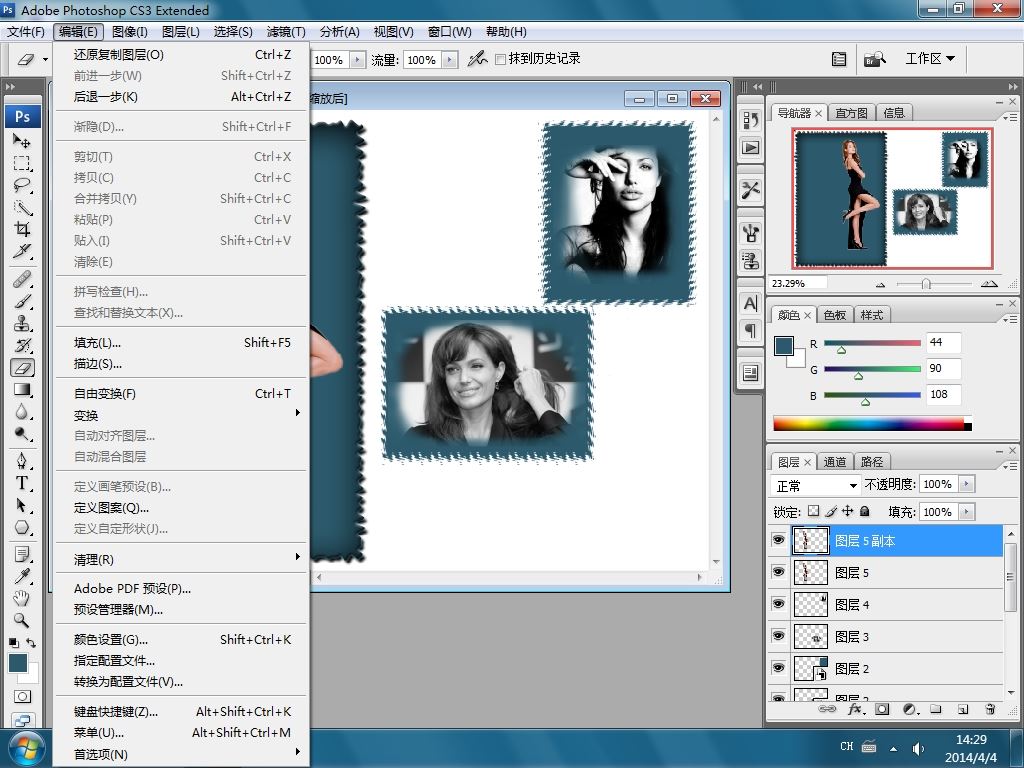Switch to the 直方图 histogram tab
Screen dimensions: 1024x768
[x=851, y=113]
